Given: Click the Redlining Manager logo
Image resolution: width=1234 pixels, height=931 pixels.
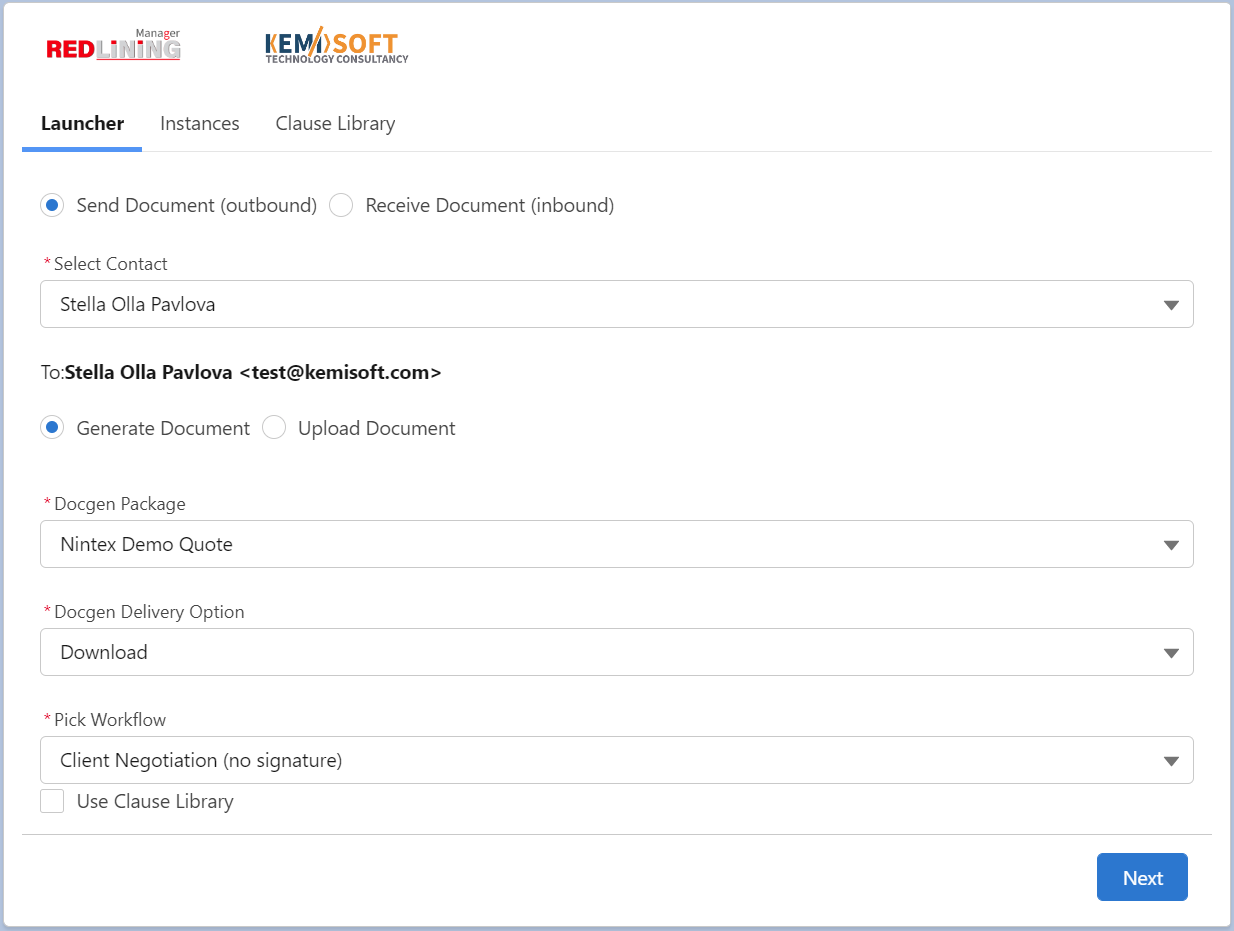Looking at the screenshot, I should pyautogui.click(x=113, y=46).
